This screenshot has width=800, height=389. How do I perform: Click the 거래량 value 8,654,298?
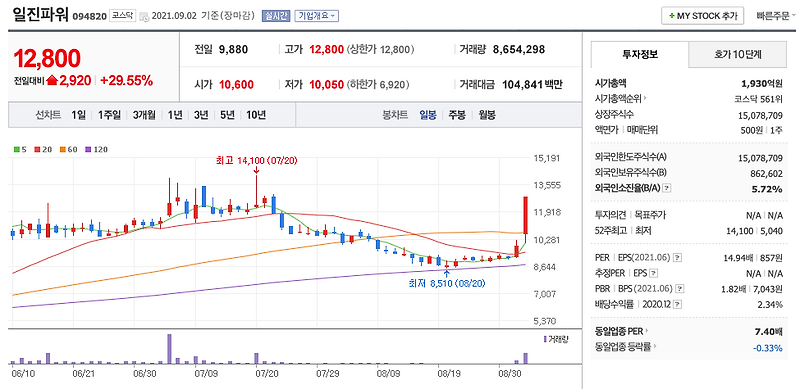(x=519, y=50)
